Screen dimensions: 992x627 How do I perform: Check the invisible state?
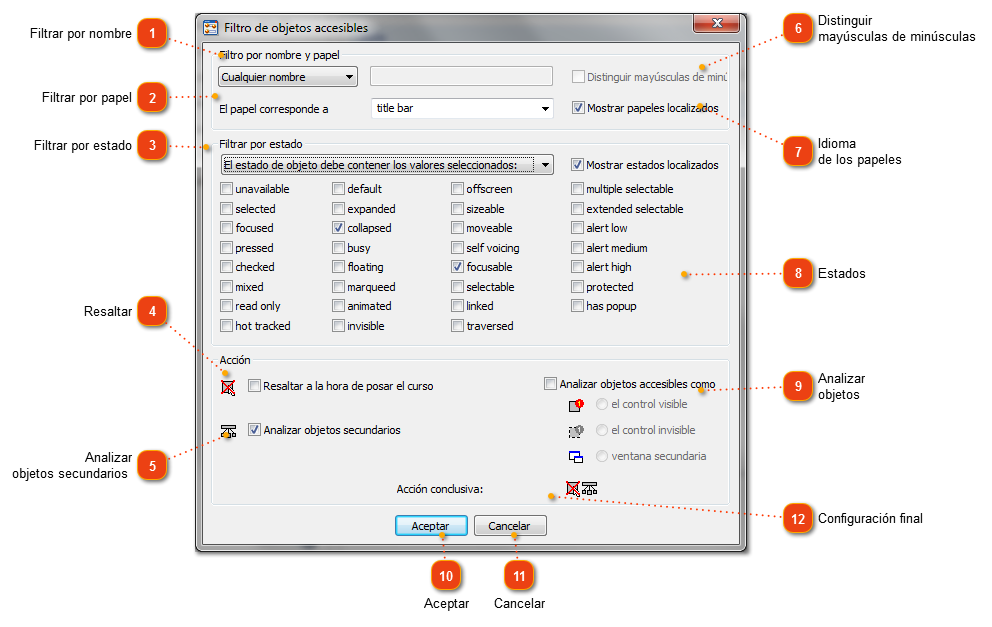click(338, 325)
